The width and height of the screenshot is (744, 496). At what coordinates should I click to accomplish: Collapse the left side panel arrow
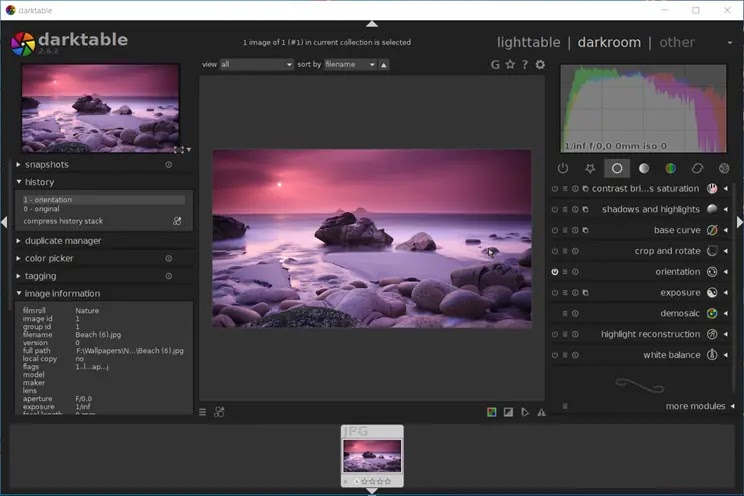point(4,222)
